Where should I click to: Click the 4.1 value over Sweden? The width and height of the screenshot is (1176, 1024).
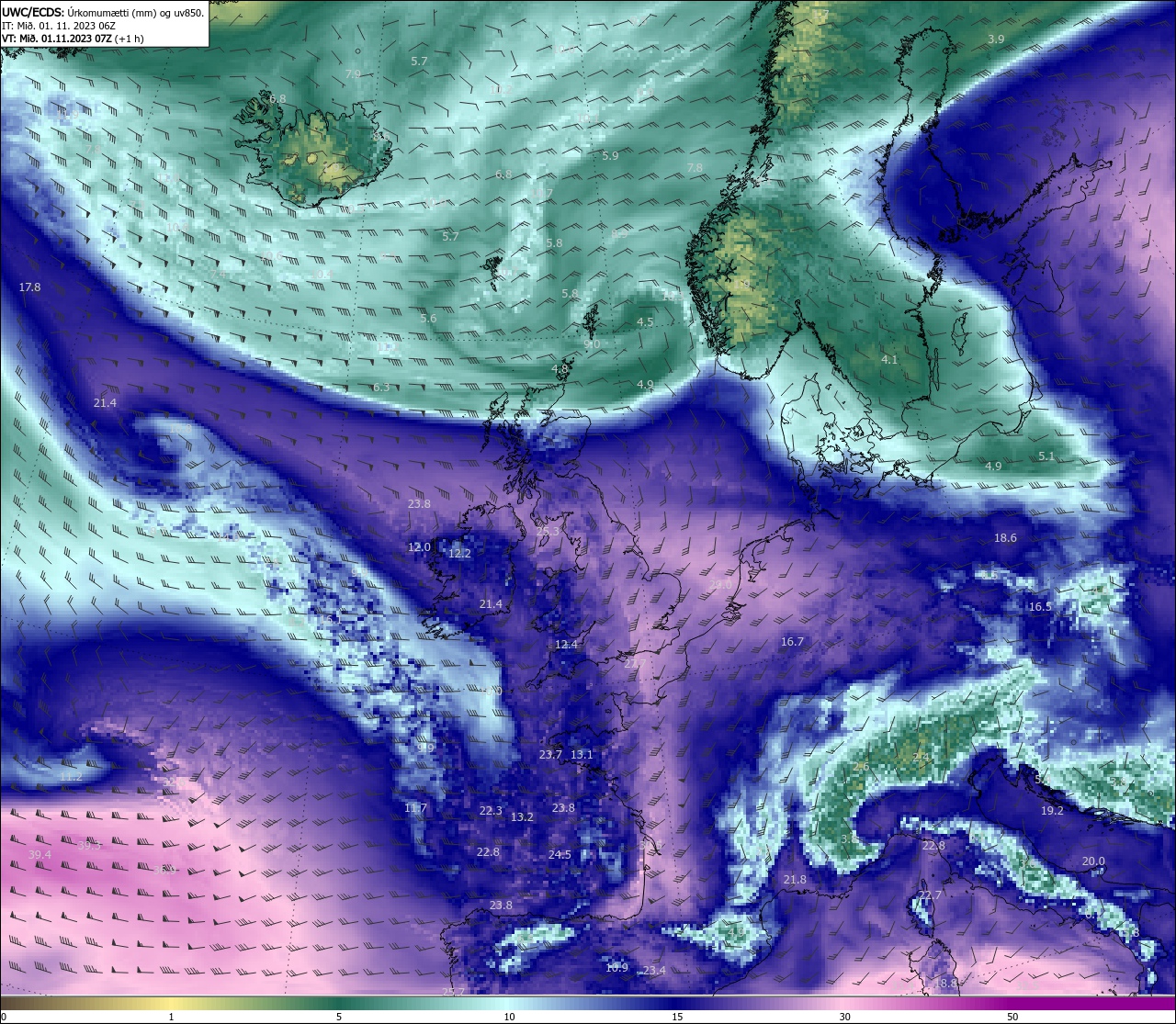[x=889, y=360]
